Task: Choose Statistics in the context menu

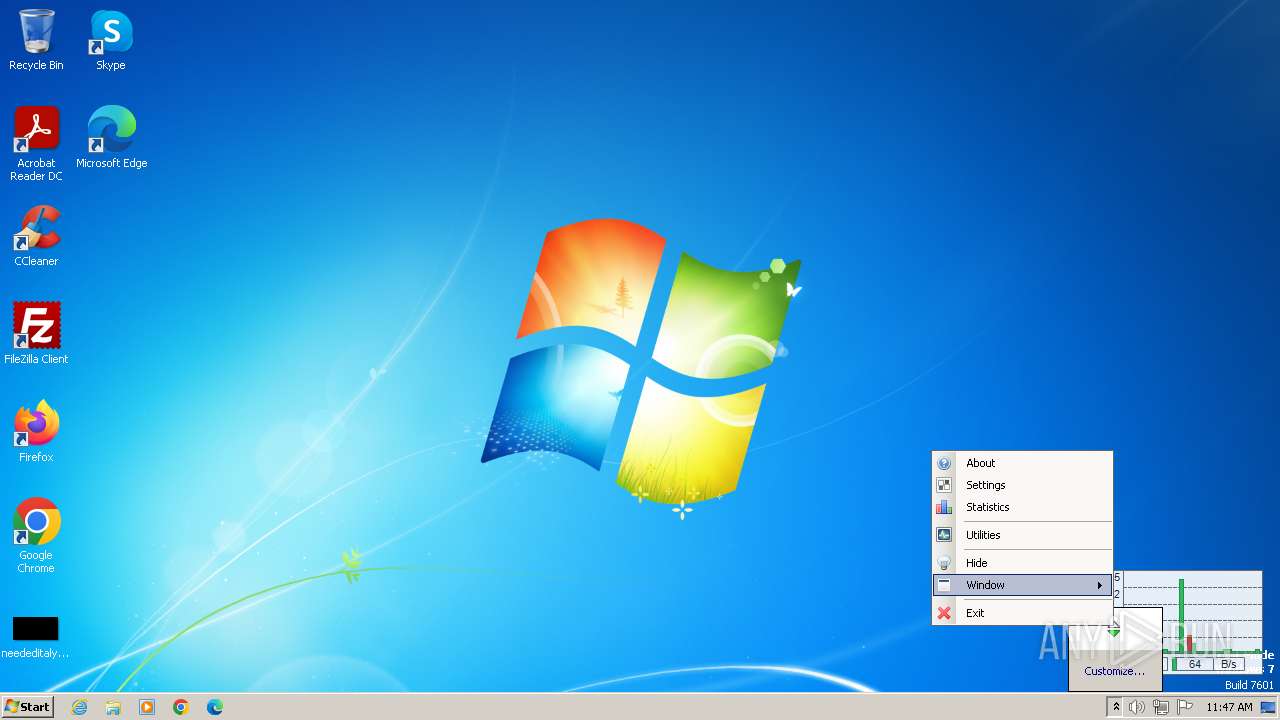Action: [x=1022, y=507]
